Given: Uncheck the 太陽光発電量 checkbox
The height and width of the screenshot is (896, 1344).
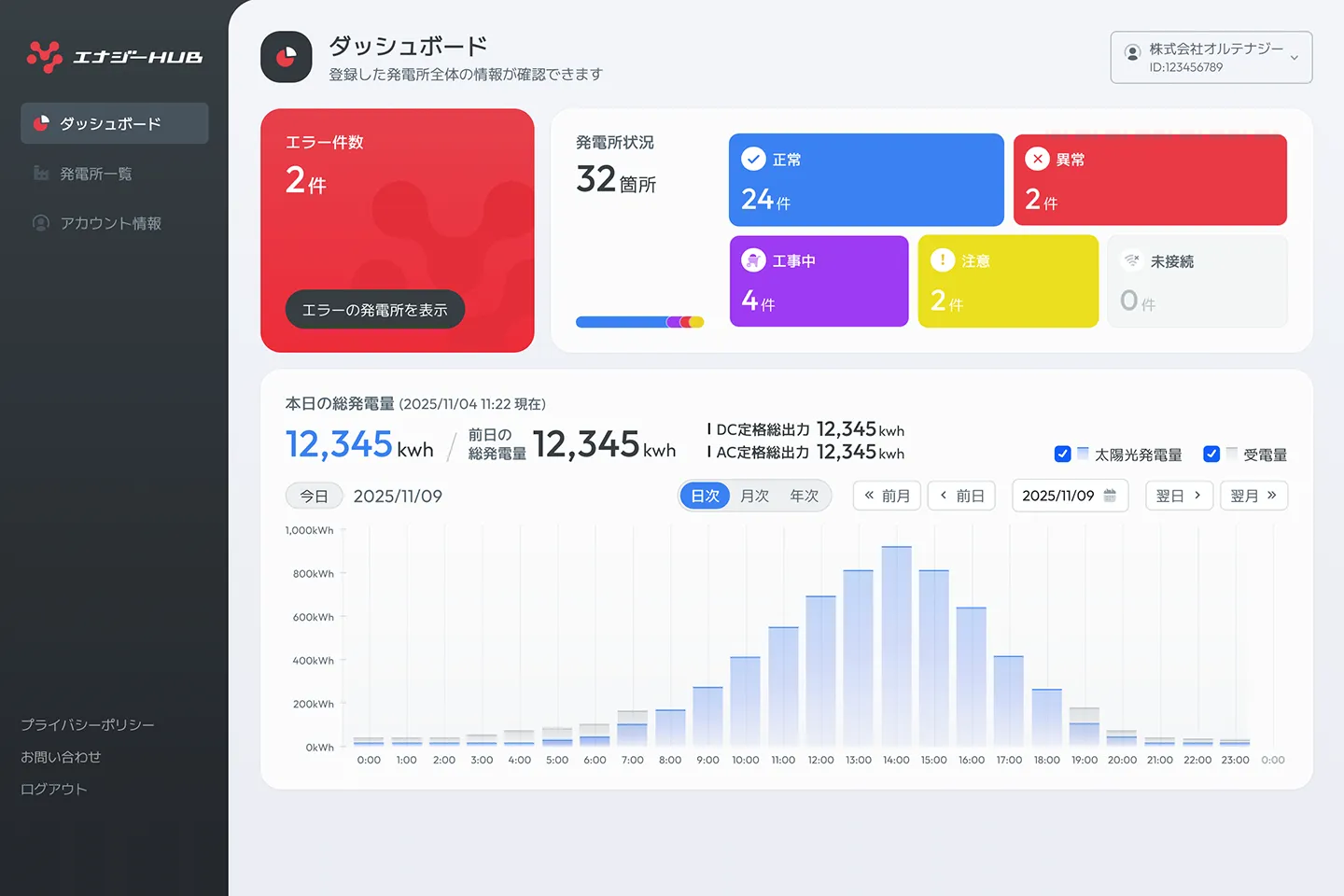Looking at the screenshot, I should click(1062, 455).
